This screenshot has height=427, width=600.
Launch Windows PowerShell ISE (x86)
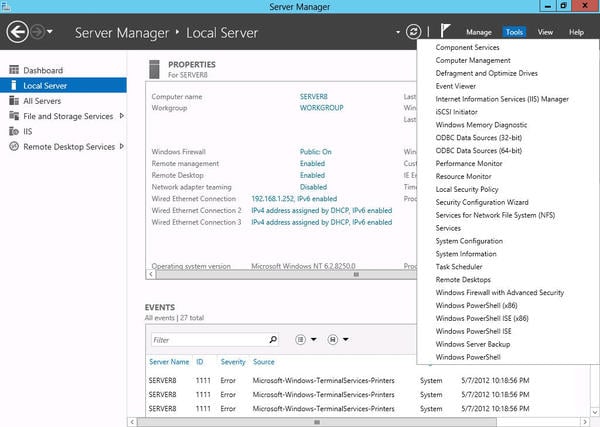click(482, 318)
